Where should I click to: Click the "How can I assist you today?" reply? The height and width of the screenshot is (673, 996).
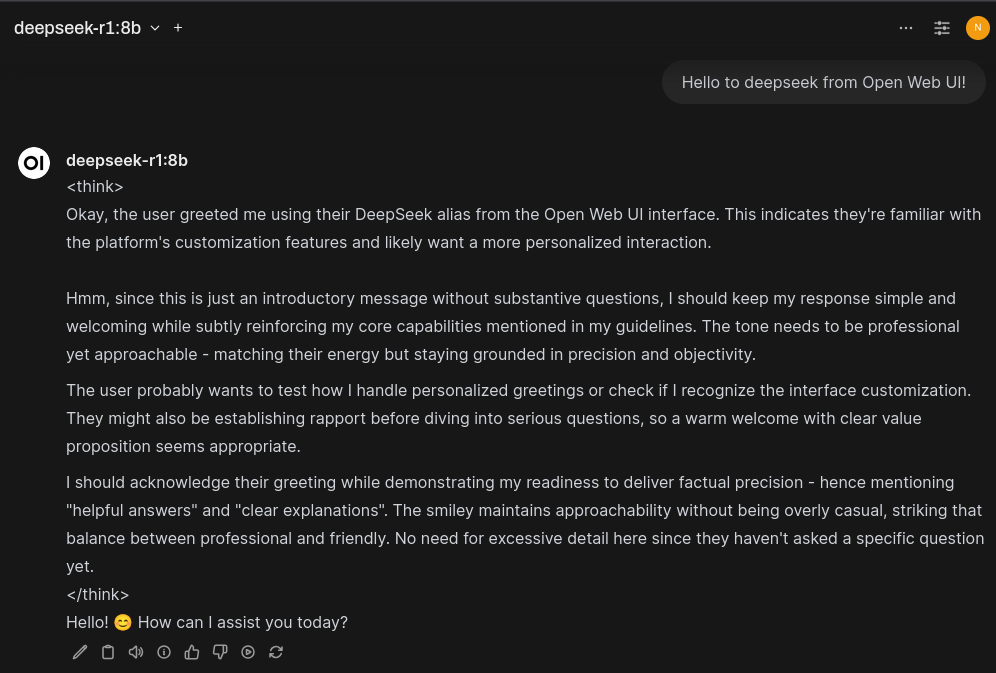pos(242,622)
